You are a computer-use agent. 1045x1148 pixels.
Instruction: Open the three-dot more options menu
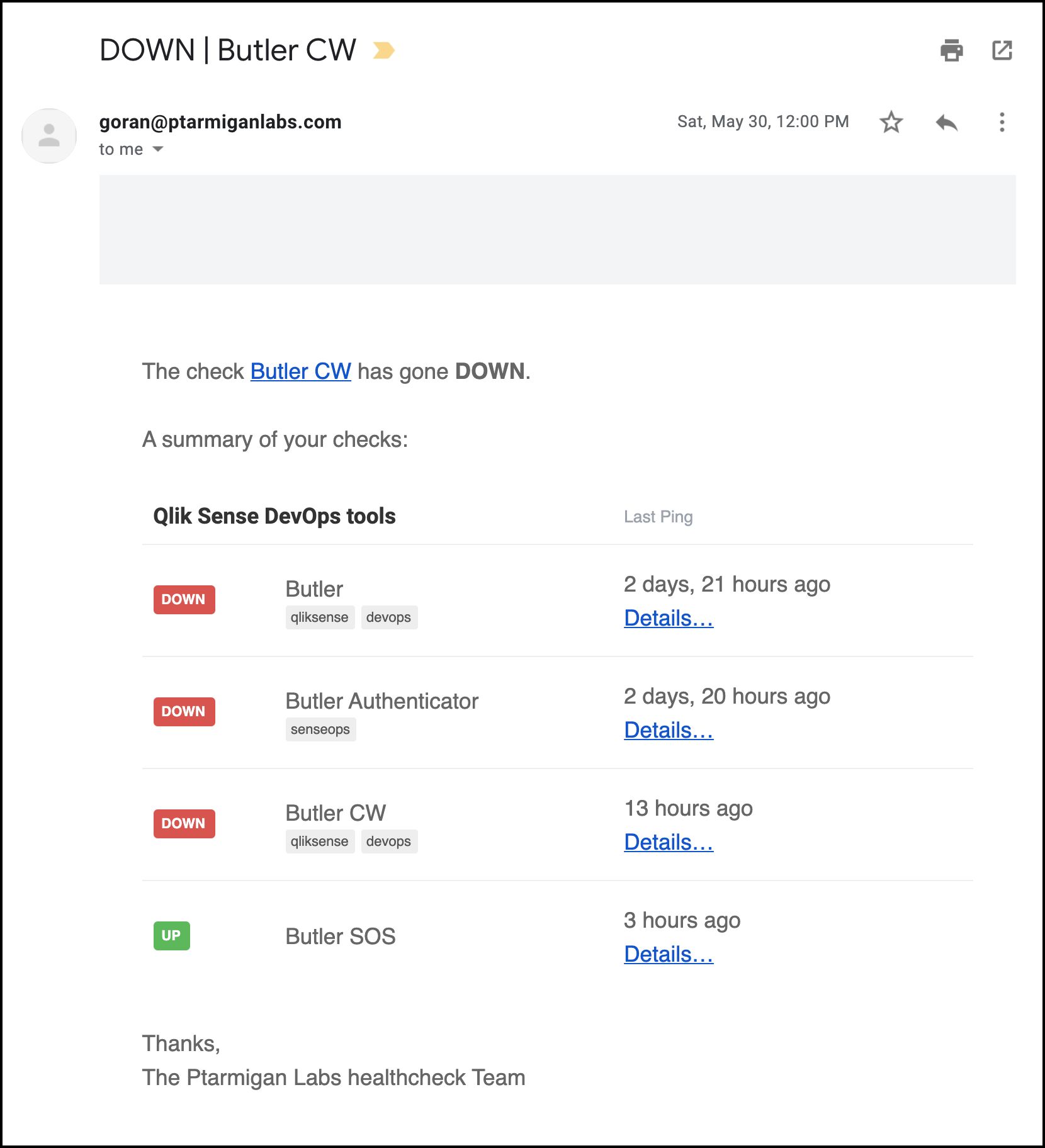1002,122
